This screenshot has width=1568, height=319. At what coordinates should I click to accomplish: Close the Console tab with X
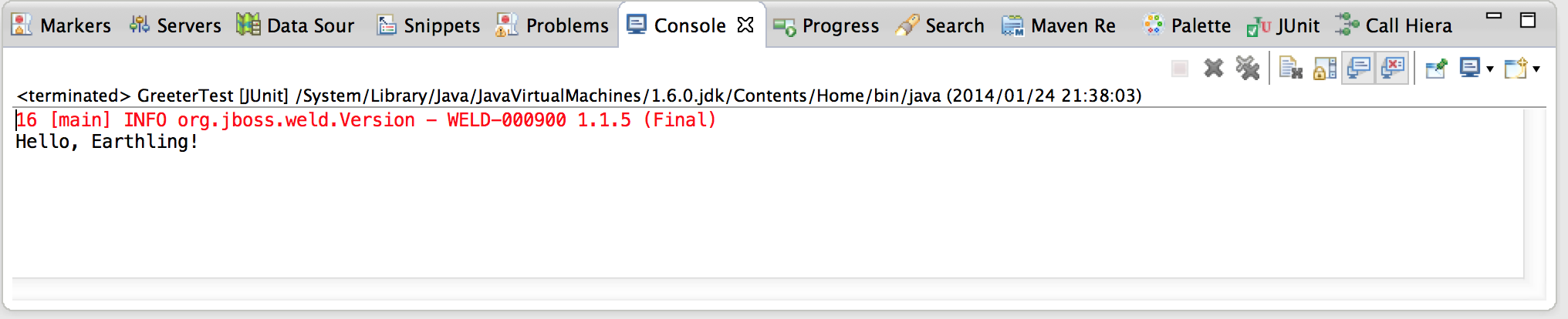click(x=745, y=25)
